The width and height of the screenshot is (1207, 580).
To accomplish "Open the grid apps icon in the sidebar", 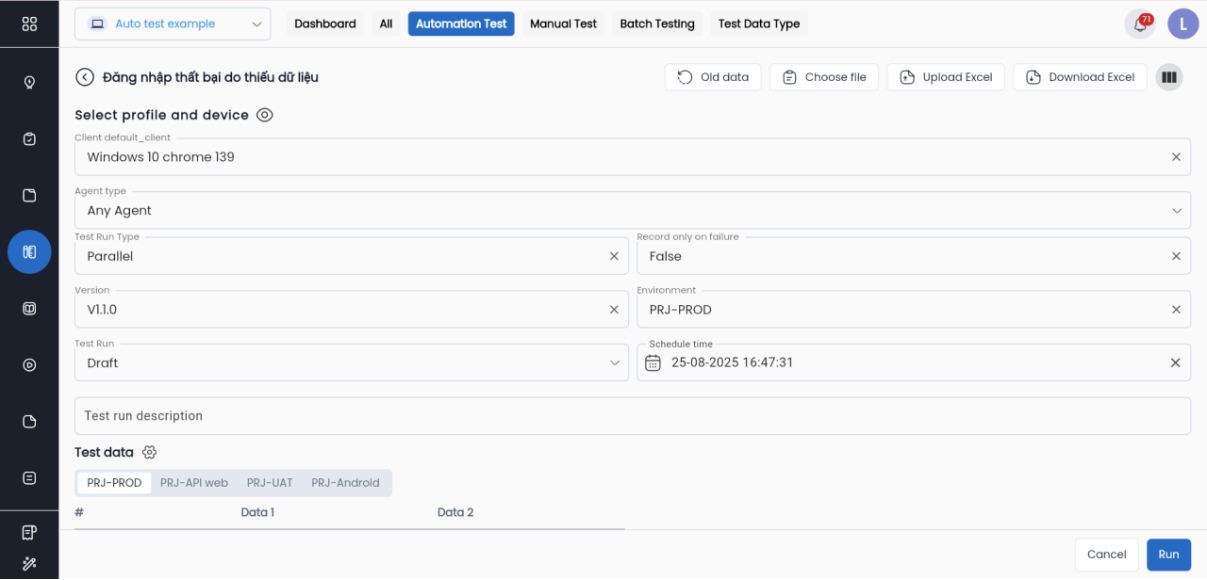I will click(29, 24).
